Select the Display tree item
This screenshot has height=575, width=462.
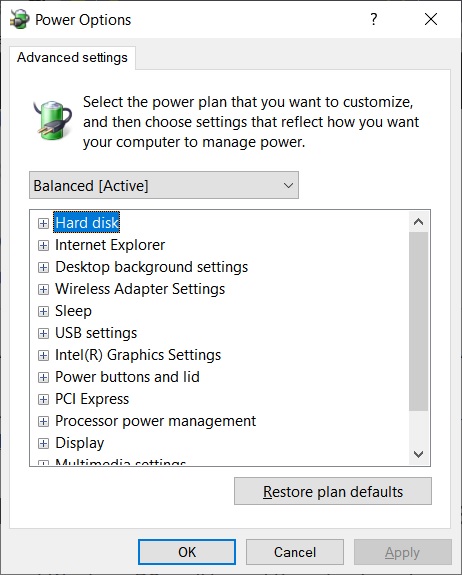tap(80, 443)
